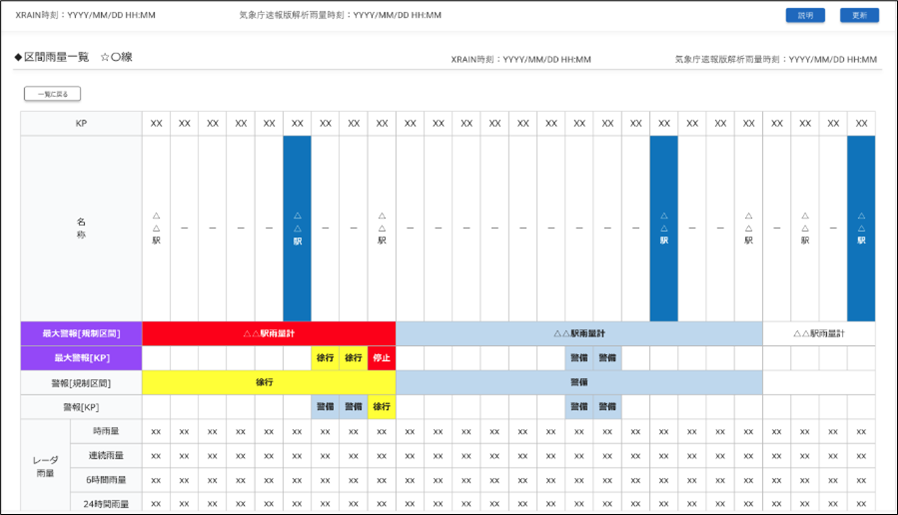Click the yellow 徐行 cell in 警報[KP] row
Viewport: 898px width, 515px height.
pos(381,407)
